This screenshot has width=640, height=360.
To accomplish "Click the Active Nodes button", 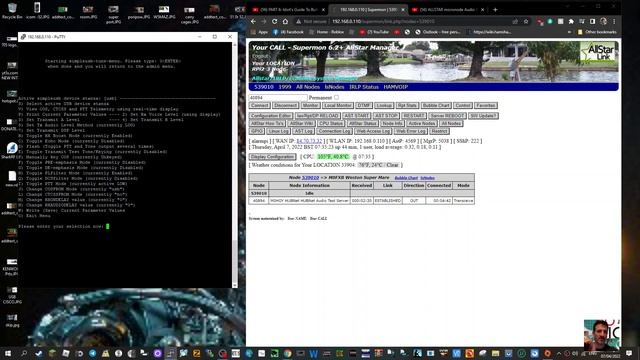I will point(422,123).
